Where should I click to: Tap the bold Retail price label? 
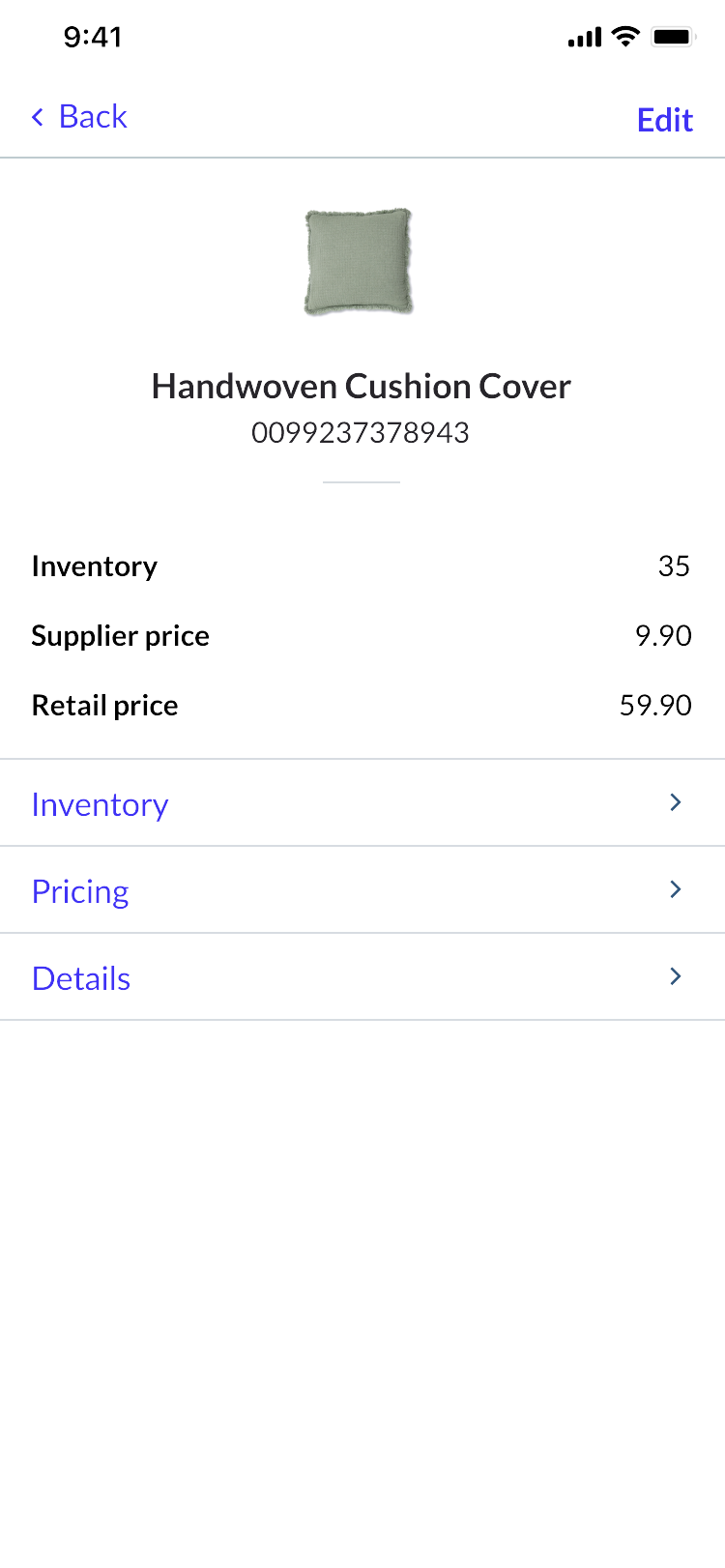[x=105, y=706]
